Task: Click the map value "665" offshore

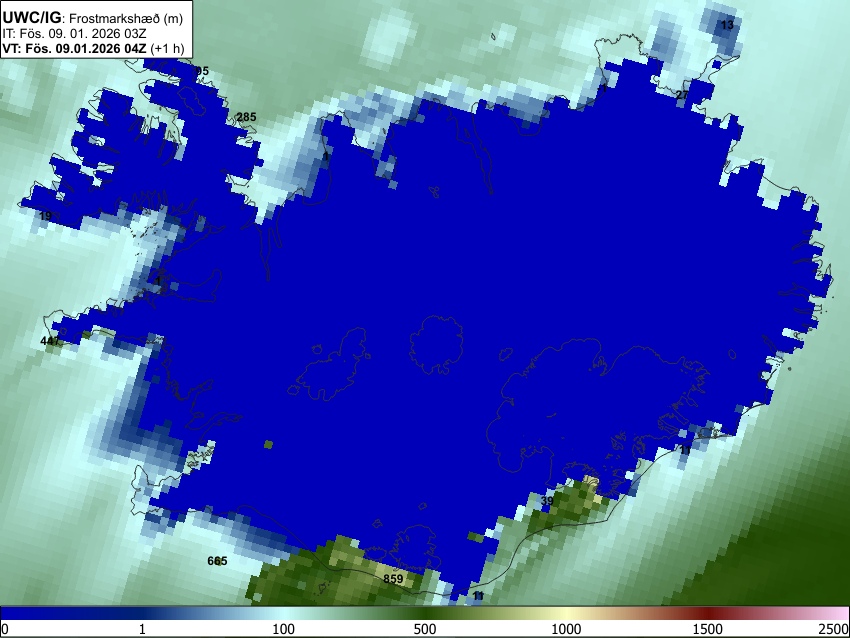Action: [217, 560]
